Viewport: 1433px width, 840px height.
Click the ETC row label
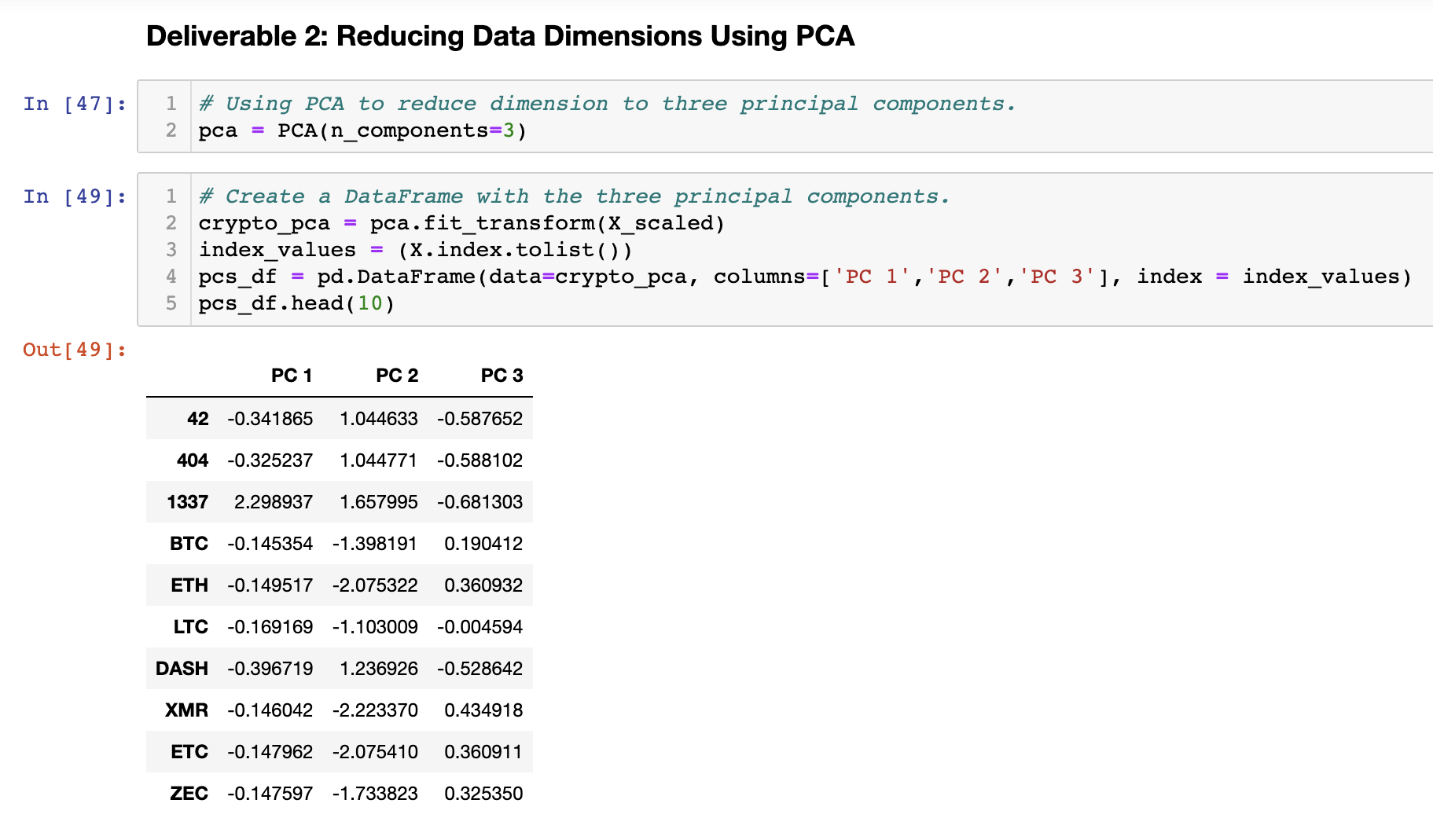coord(189,752)
